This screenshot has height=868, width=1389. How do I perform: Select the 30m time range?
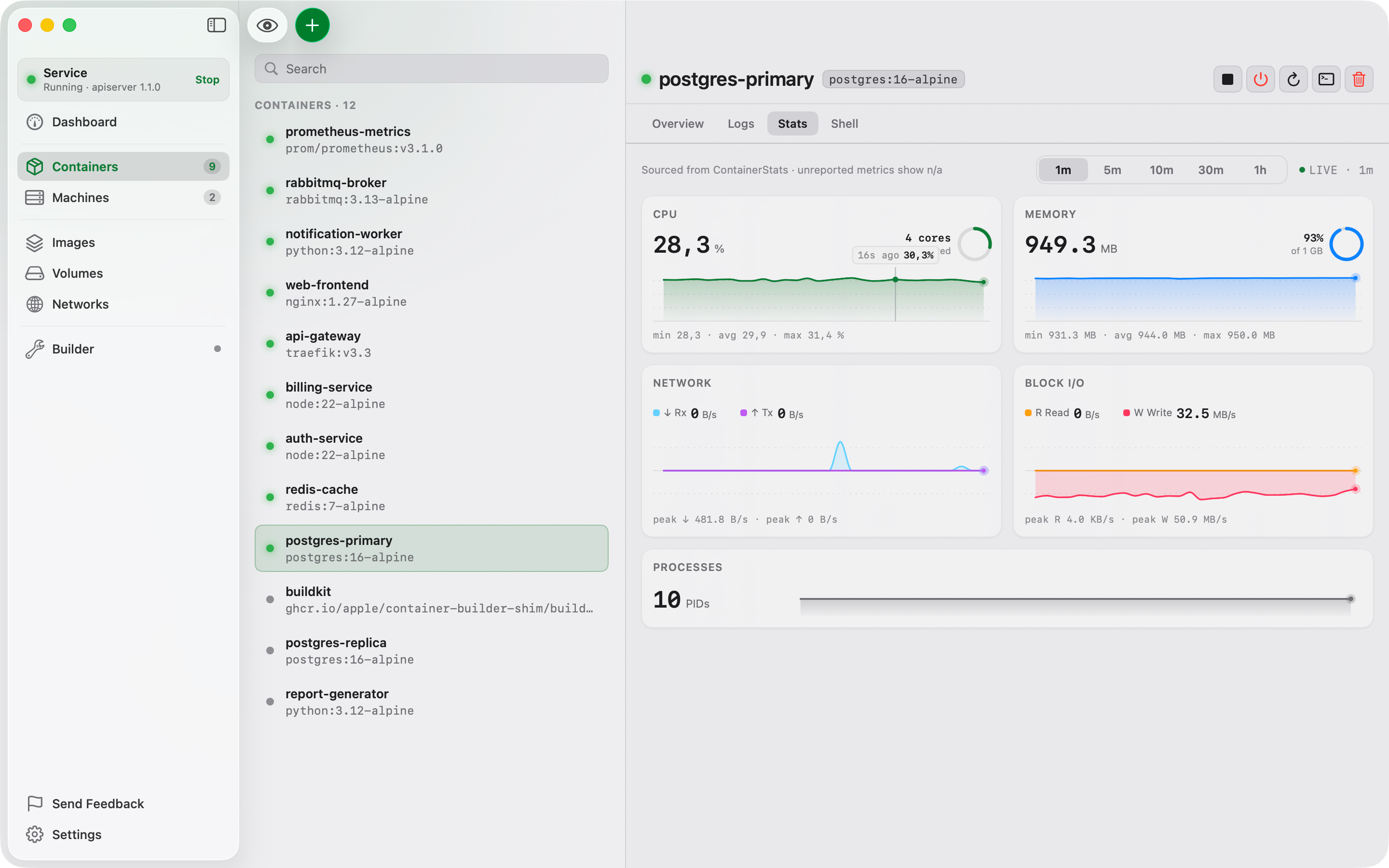pyautogui.click(x=1211, y=170)
